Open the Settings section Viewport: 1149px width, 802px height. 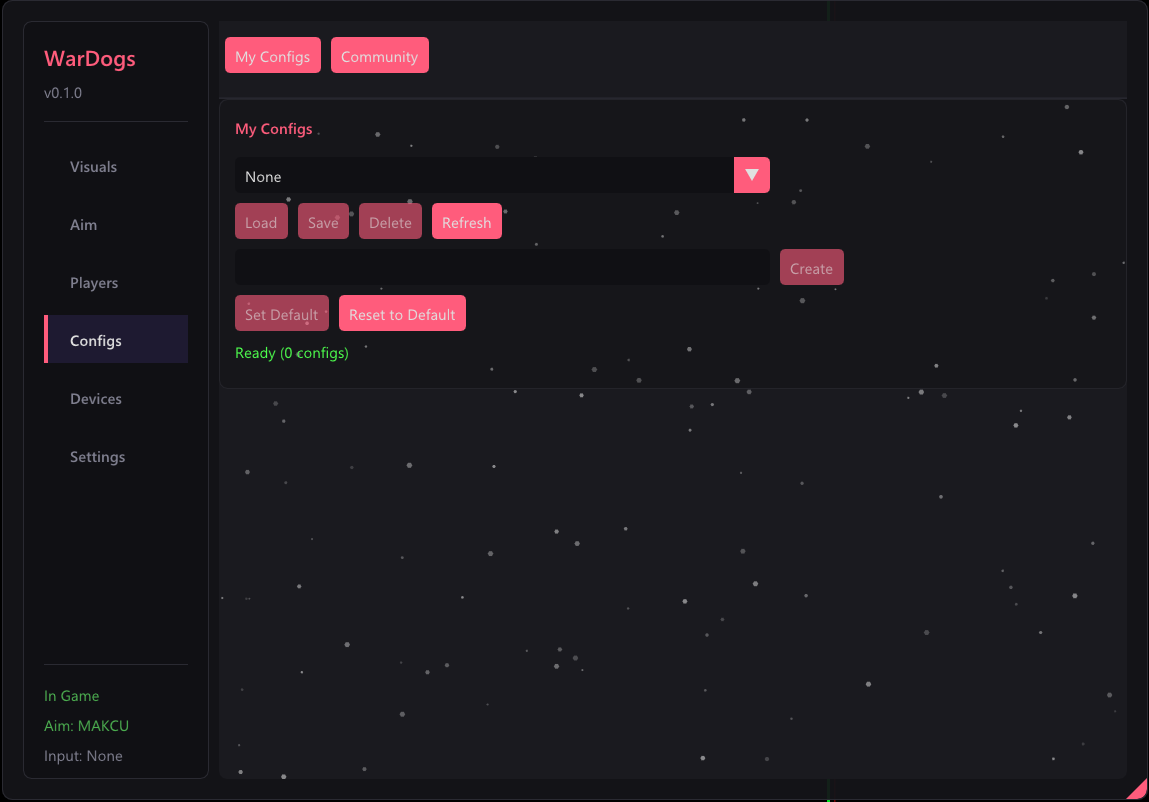point(116,457)
